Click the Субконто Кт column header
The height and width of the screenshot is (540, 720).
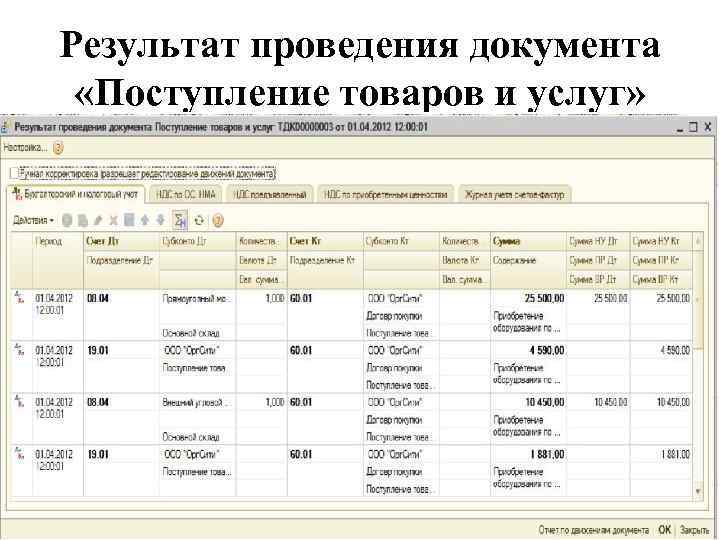[401, 242]
